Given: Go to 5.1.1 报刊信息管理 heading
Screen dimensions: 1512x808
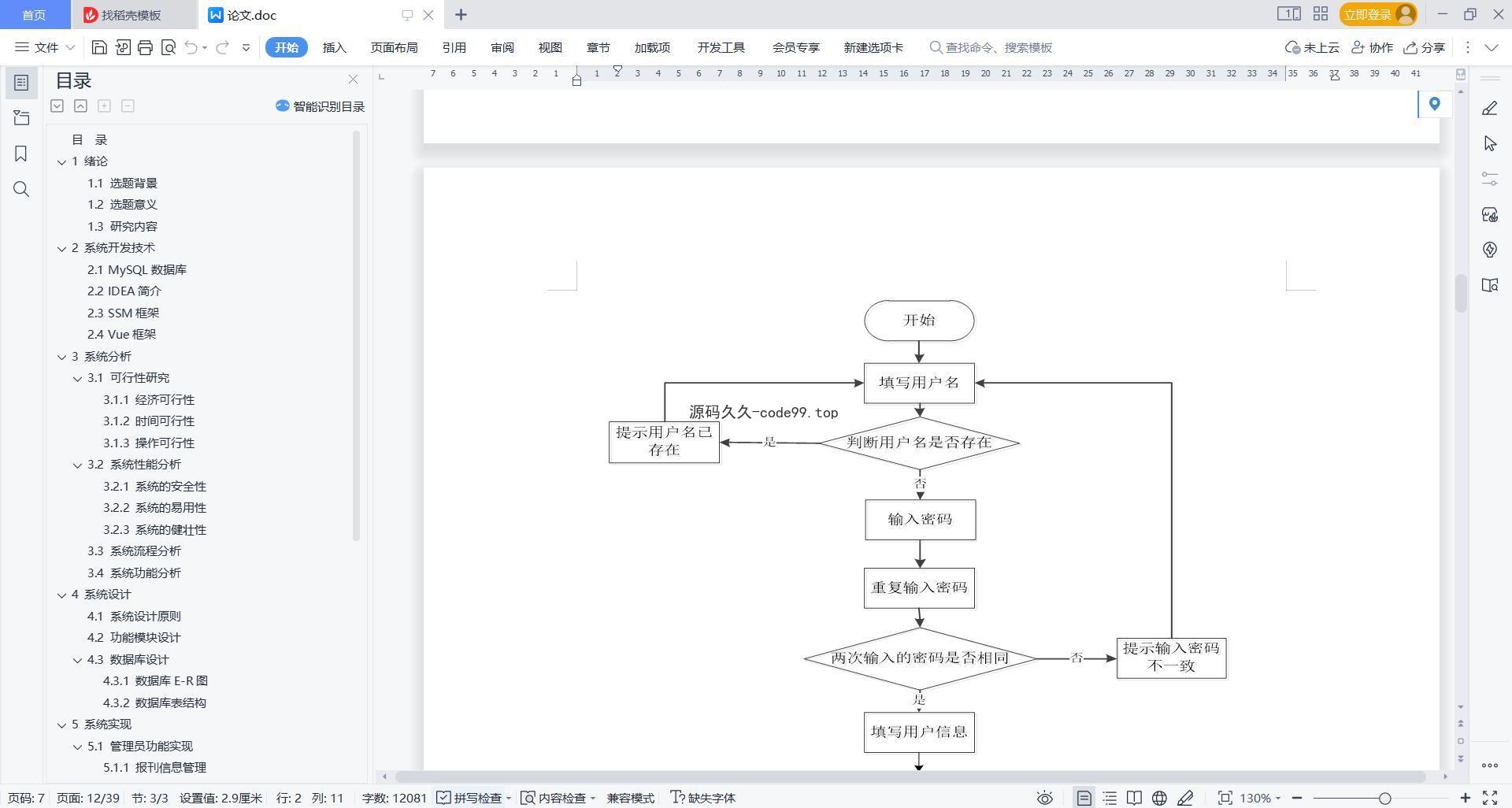Looking at the screenshot, I should [154, 768].
